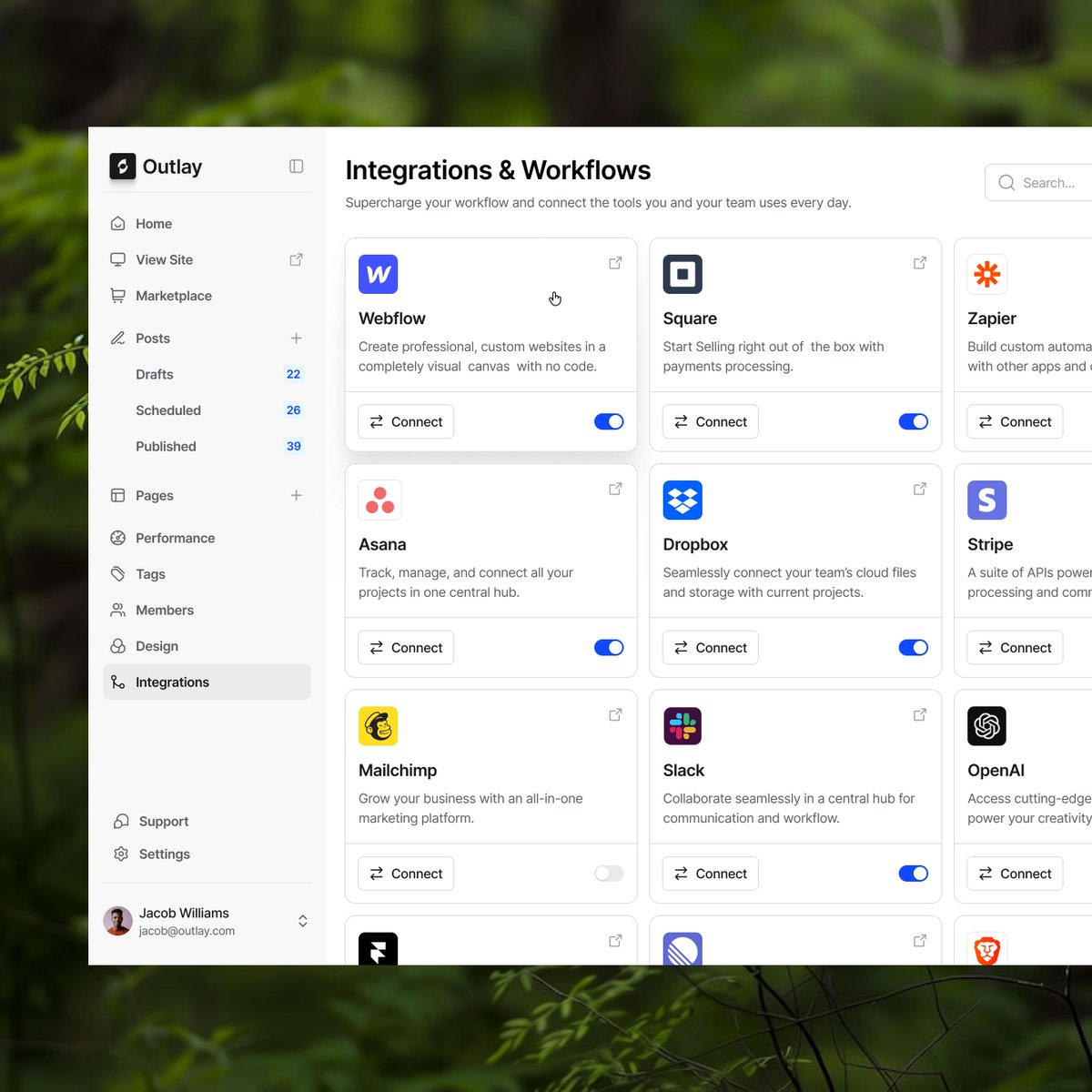
Task: Open Webflow card external link icon
Action: [x=615, y=263]
